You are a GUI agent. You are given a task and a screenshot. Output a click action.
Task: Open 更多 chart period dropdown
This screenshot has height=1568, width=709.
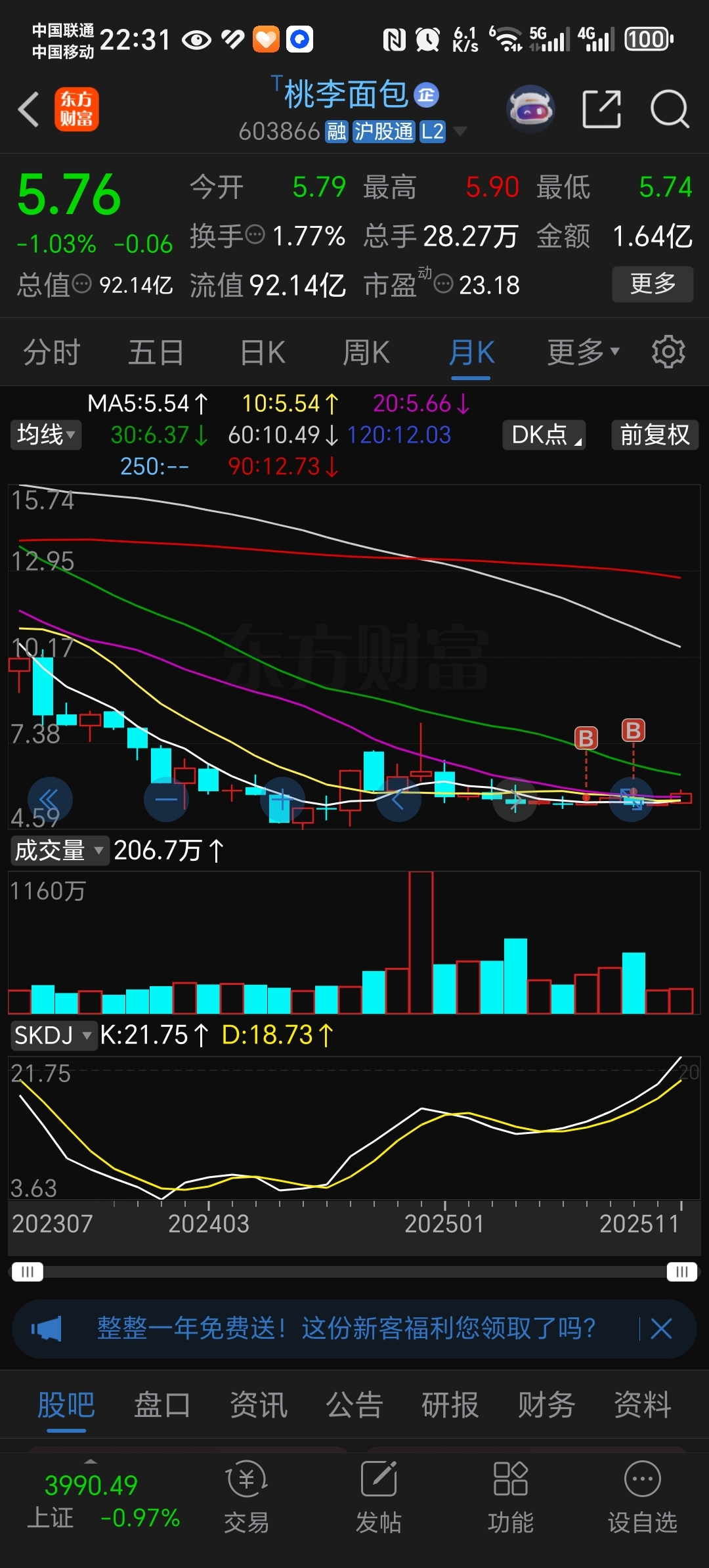tap(583, 352)
